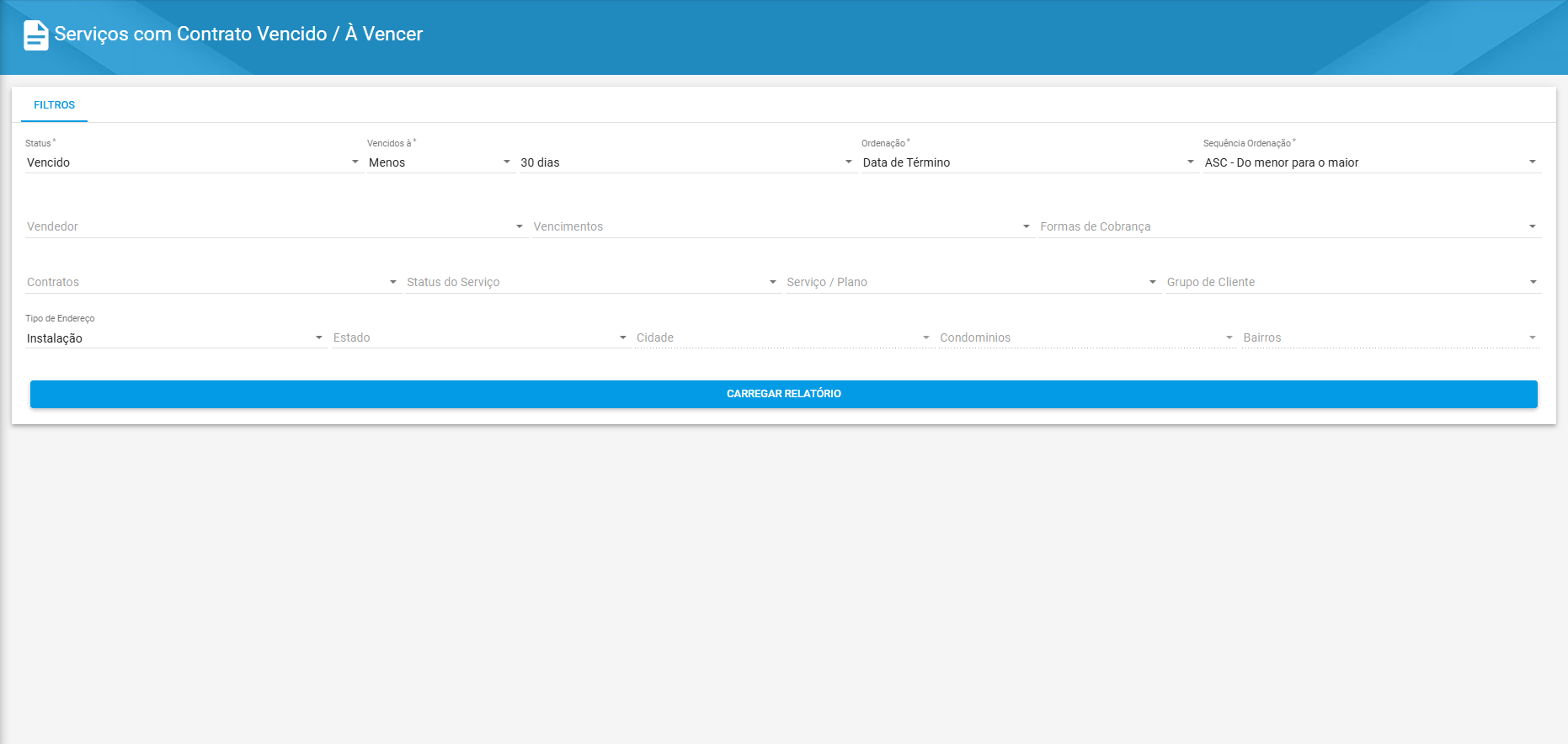Open the Status do Serviço dropdown
This screenshot has width=1568, height=744.
point(592,282)
